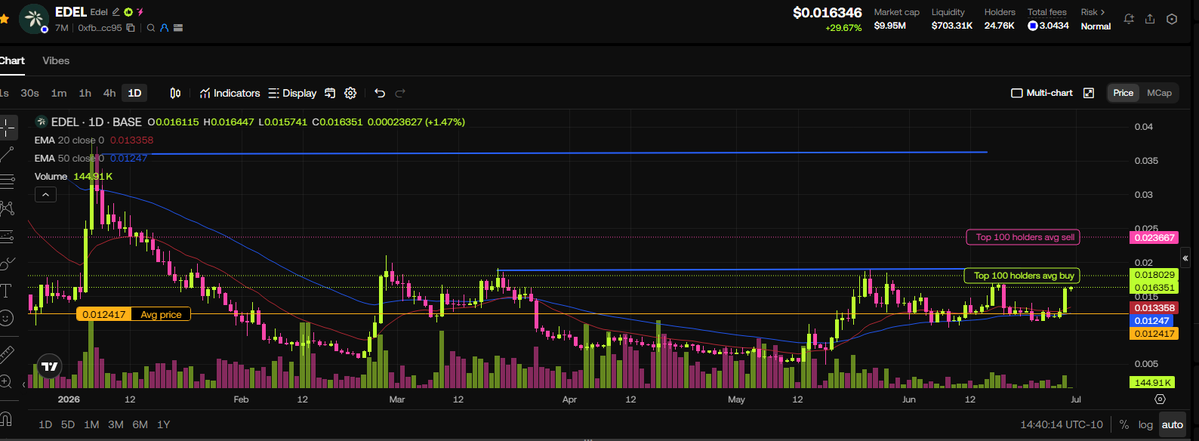The image size is (1199, 441).
Task: Select the 1D timeframe in top toolbar
Action: pos(135,93)
